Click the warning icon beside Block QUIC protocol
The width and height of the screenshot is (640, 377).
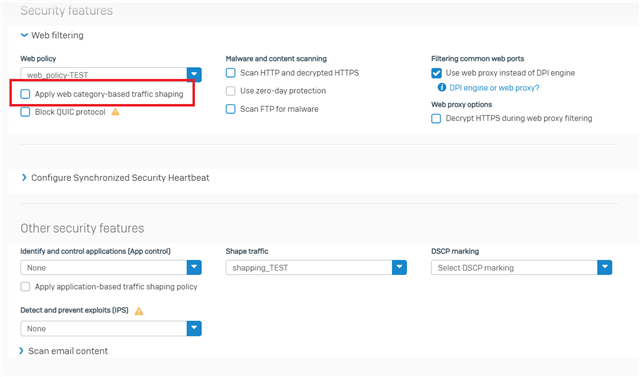pyautogui.click(x=116, y=112)
